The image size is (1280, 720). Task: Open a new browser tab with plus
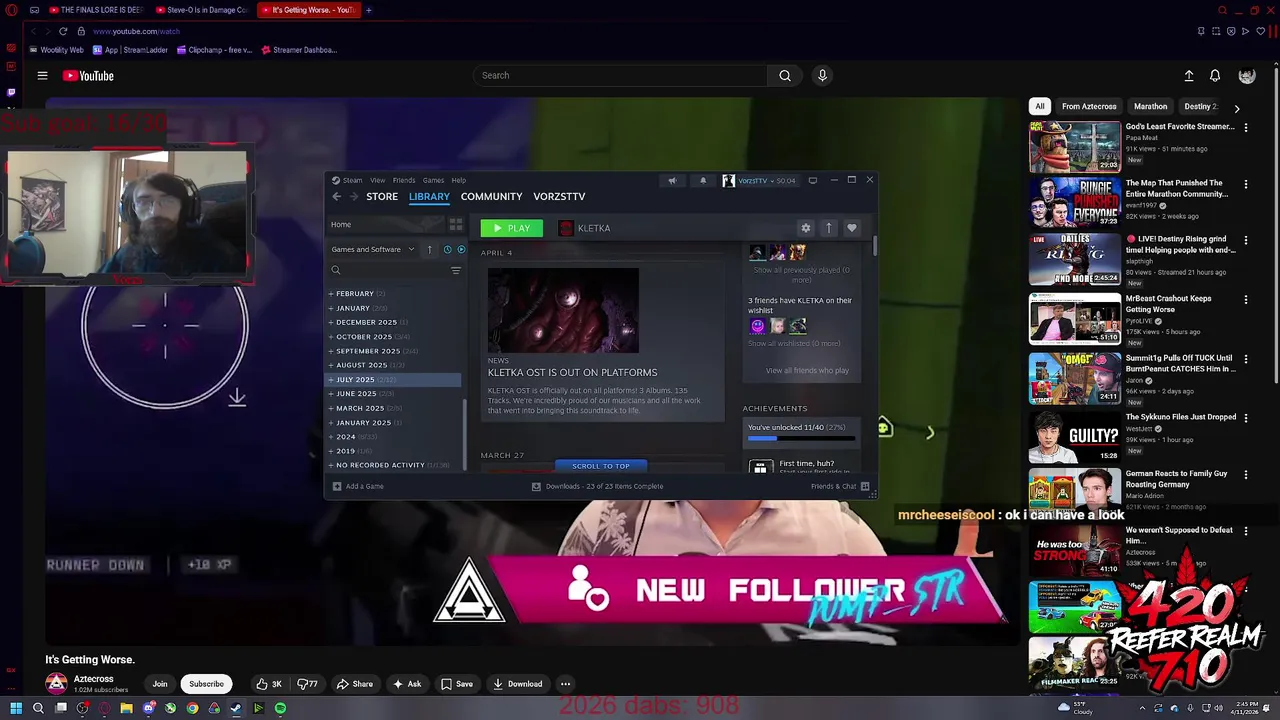[x=368, y=10]
